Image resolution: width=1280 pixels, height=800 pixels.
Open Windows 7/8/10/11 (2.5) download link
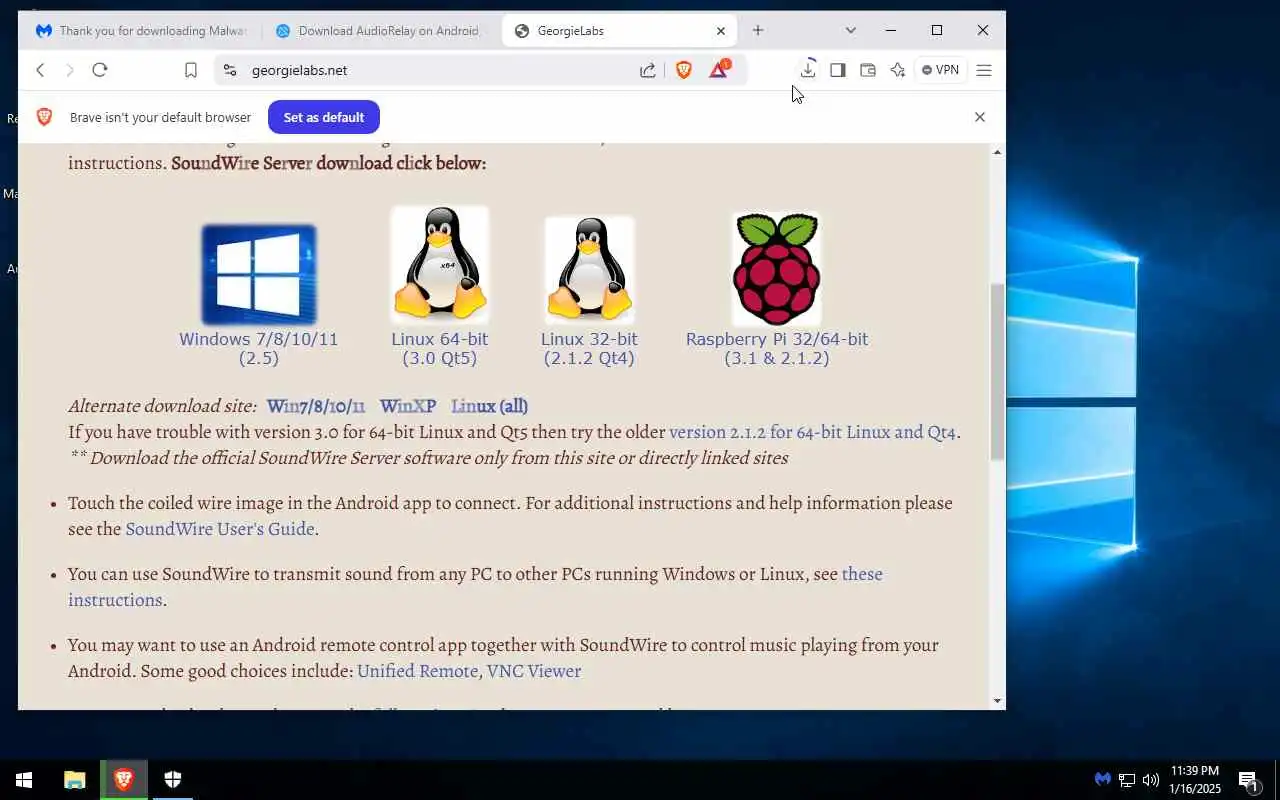[259, 348]
